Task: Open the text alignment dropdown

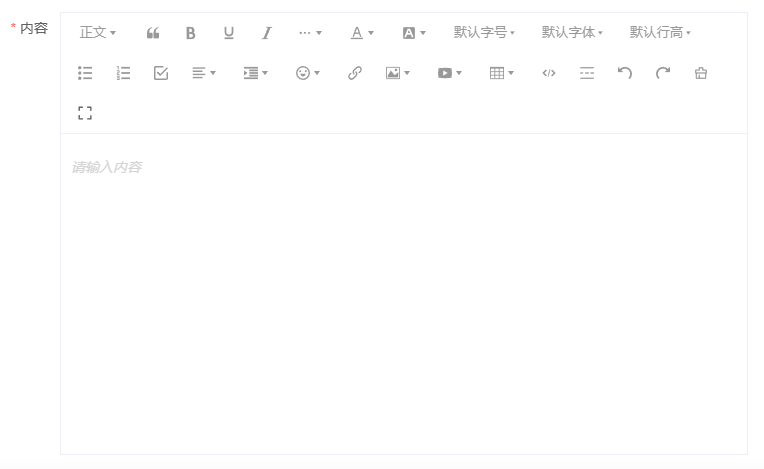Action: point(204,73)
